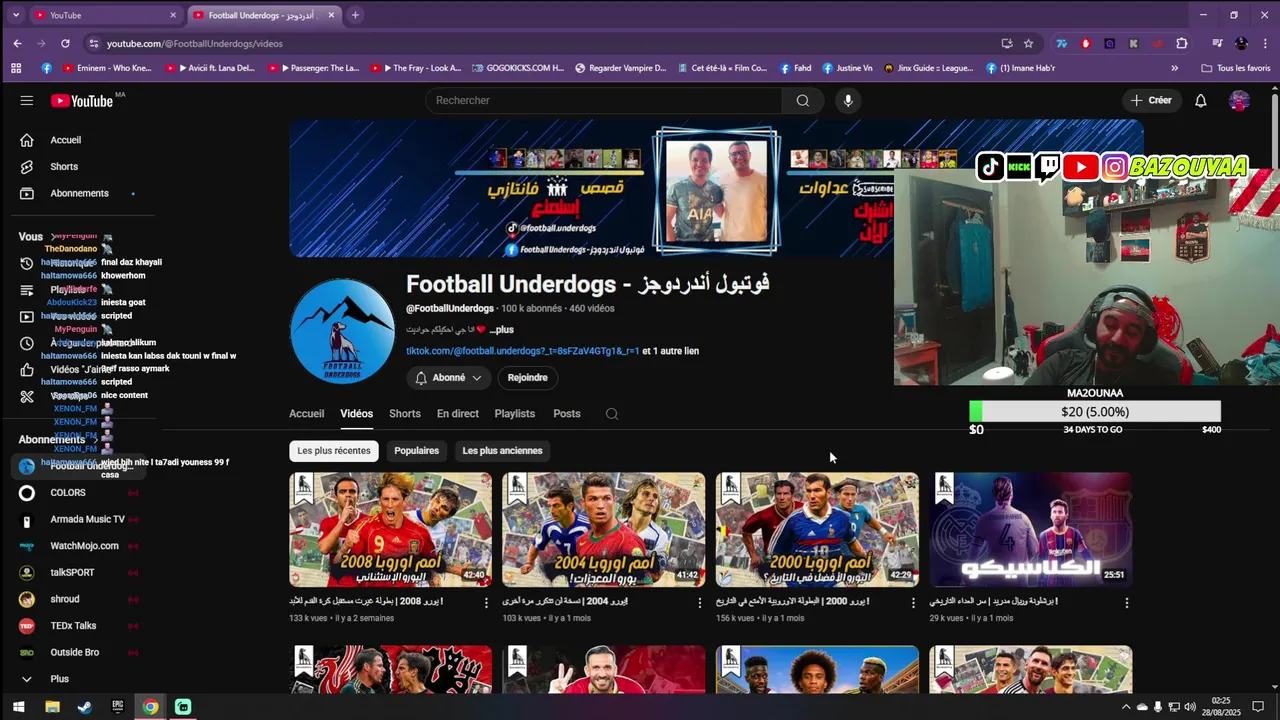Open more options for the Euro 2008 video
This screenshot has height=720, width=1280.
pos(487,603)
